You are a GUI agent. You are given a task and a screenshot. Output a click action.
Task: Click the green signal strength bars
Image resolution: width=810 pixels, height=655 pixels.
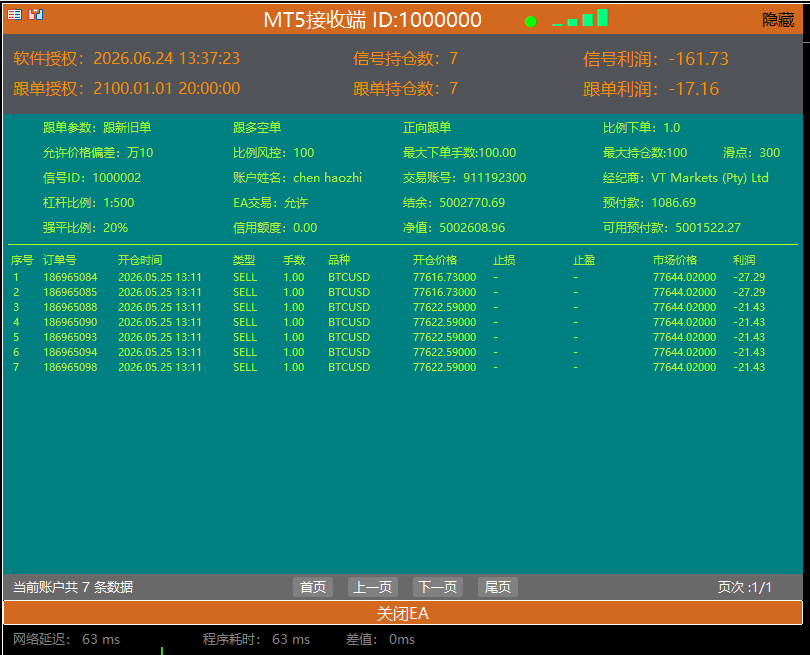coord(580,18)
